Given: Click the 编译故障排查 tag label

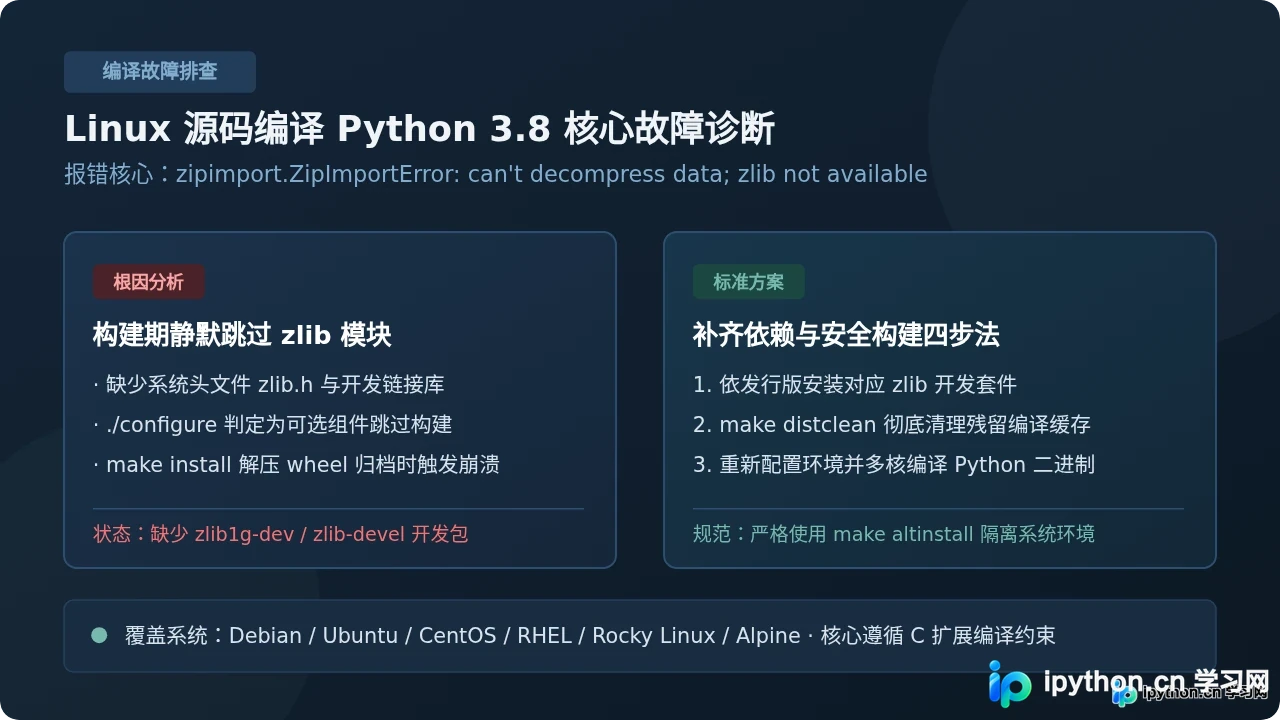Looking at the screenshot, I should pyautogui.click(x=160, y=72).
